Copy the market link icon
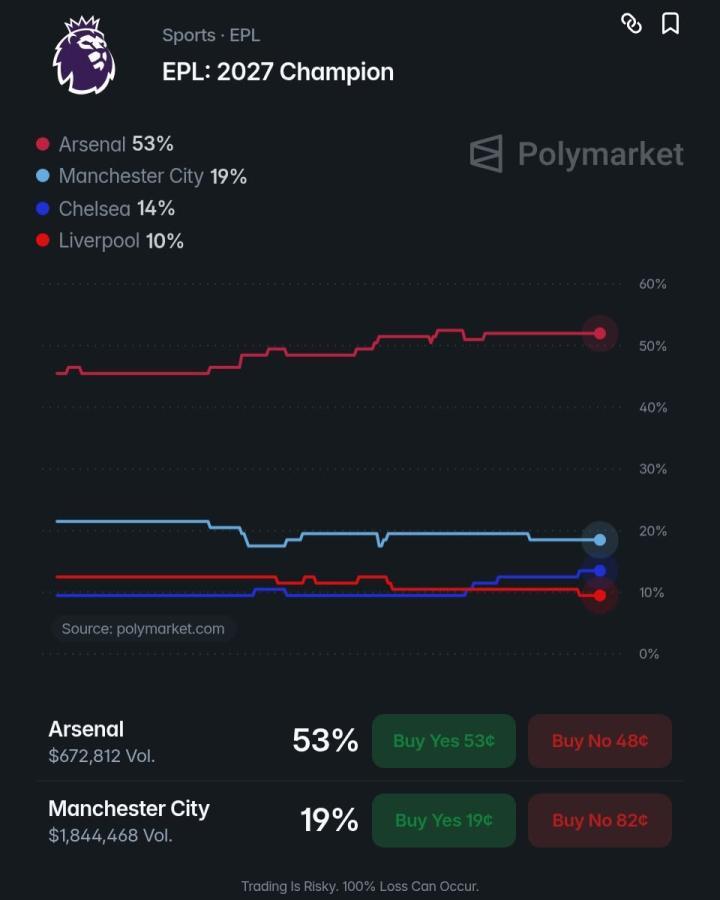 click(631, 24)
